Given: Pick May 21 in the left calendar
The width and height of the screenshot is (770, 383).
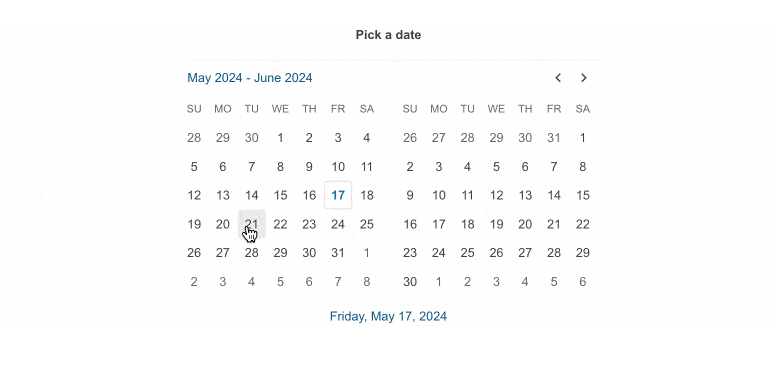Looking at the screenshot, I should (x=251, y=224).
